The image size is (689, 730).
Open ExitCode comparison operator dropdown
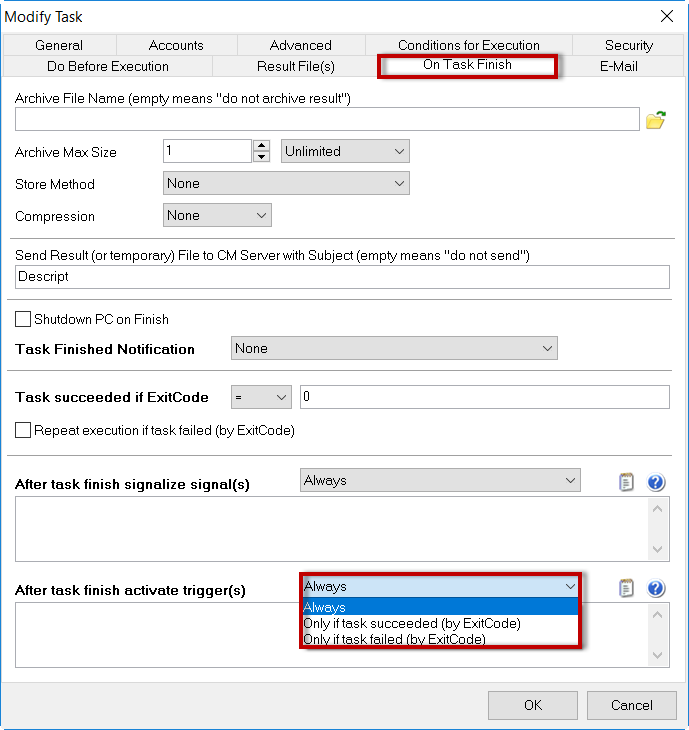pos(261,397)
